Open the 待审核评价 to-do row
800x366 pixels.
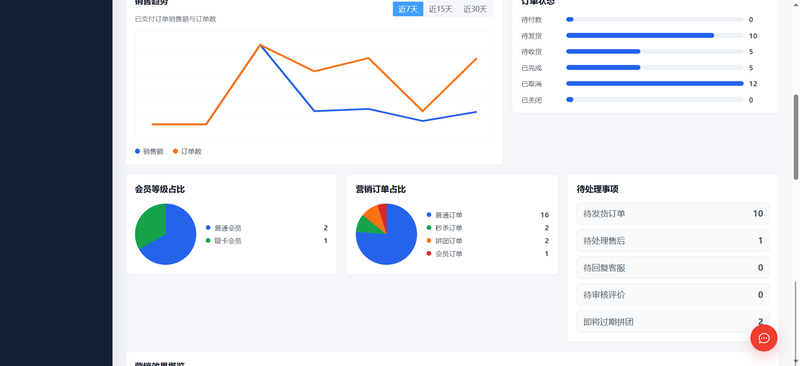pyautogui.click(x=673, y=295)
